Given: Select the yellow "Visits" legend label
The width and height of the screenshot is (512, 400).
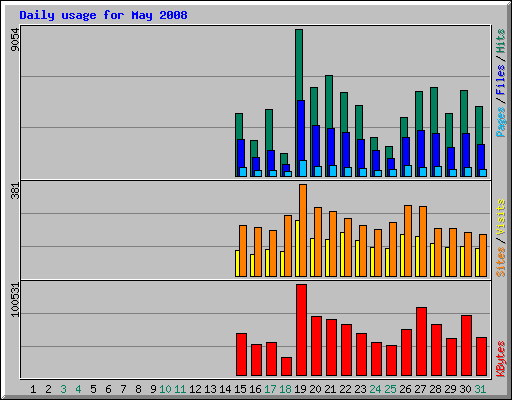Looking at the screenshot, I should point(501,218).
